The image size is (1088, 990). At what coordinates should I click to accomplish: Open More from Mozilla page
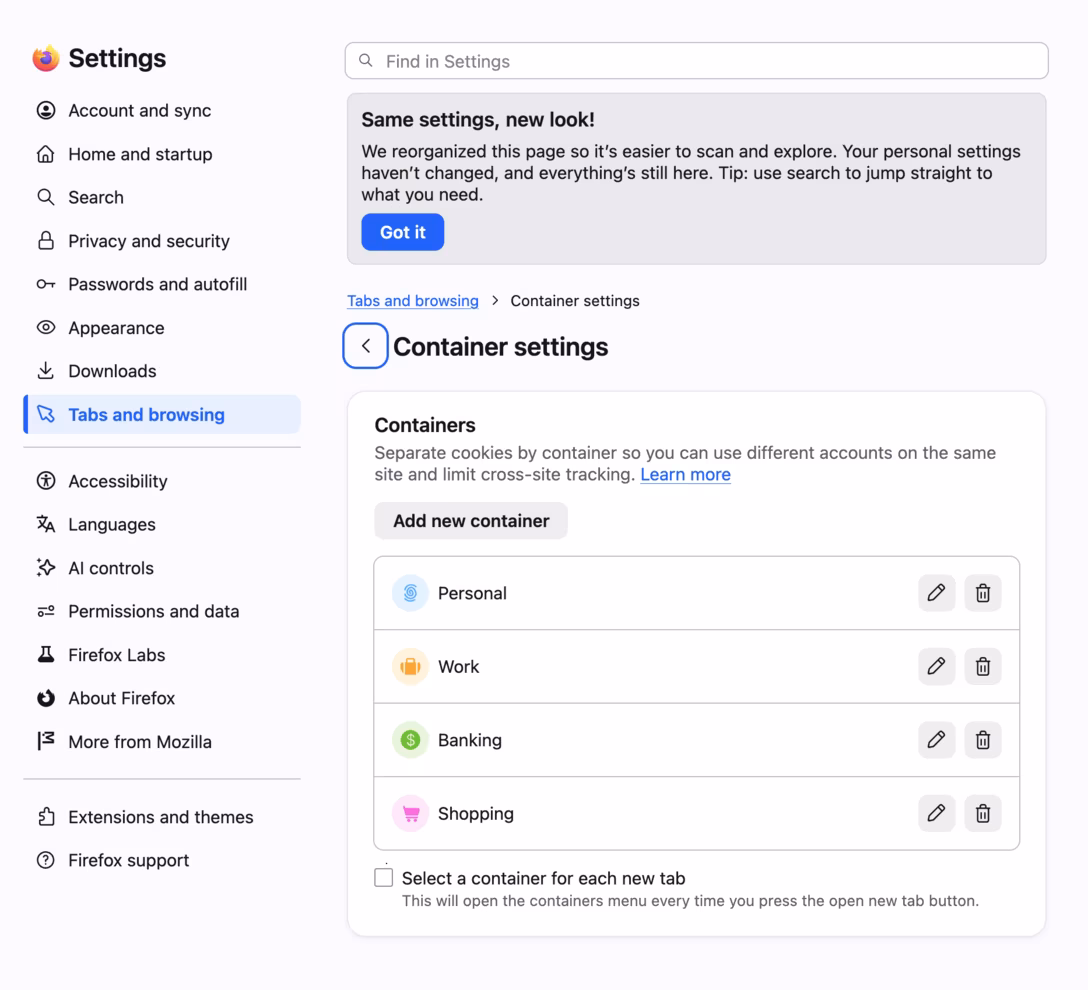[x=162, y=742]
